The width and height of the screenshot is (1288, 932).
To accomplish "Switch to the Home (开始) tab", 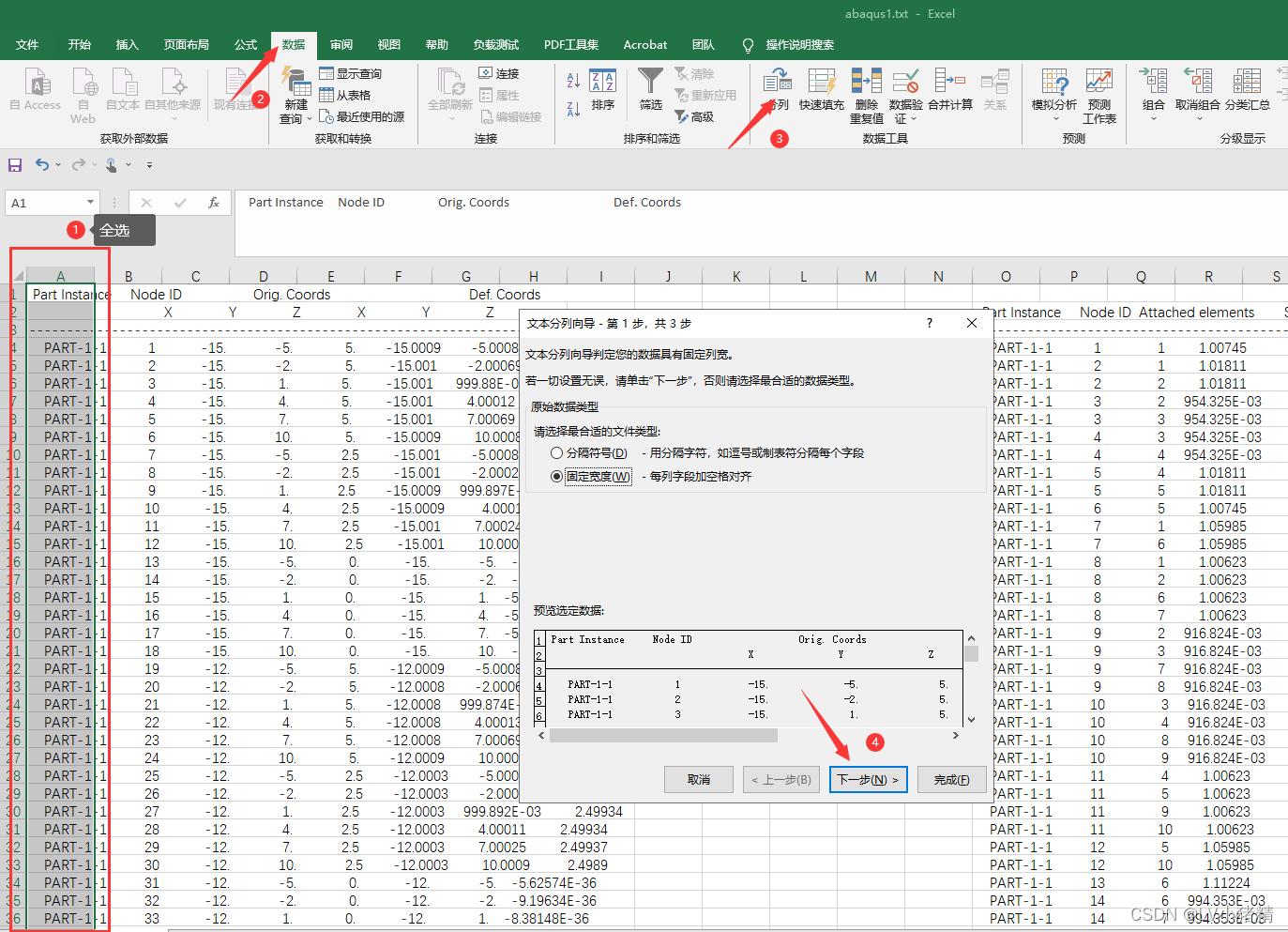I will pos(80,45).
